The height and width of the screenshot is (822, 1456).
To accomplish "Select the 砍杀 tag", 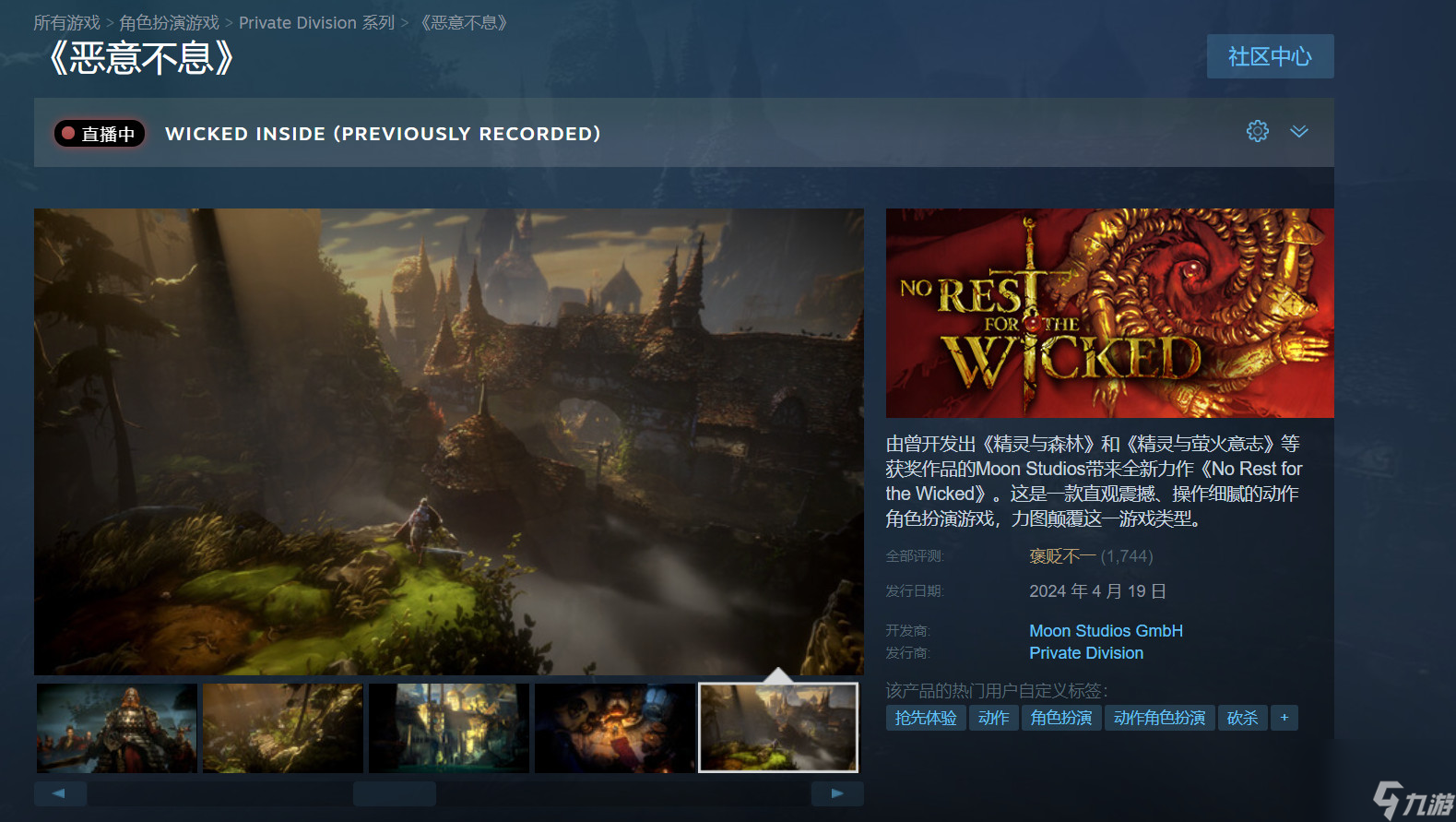I will (1242, 718).
